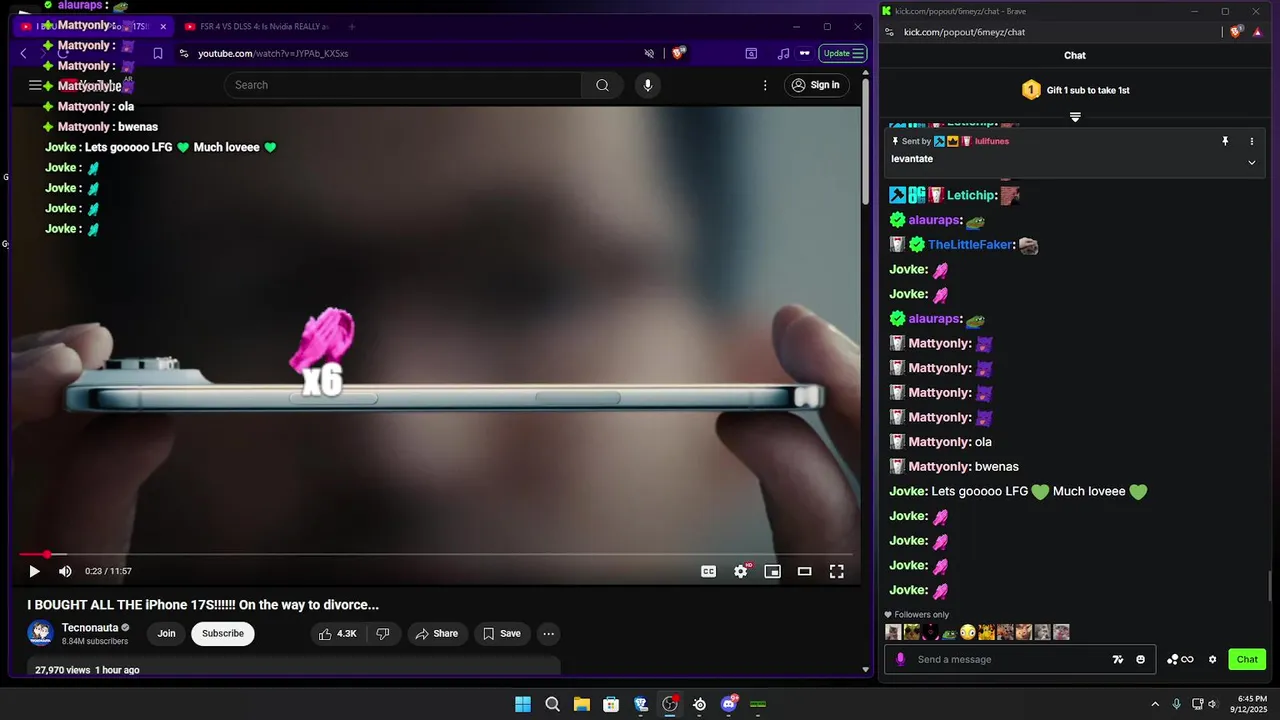
Task: Open the system volume speaker icon
Action: tap(1212, 704)
